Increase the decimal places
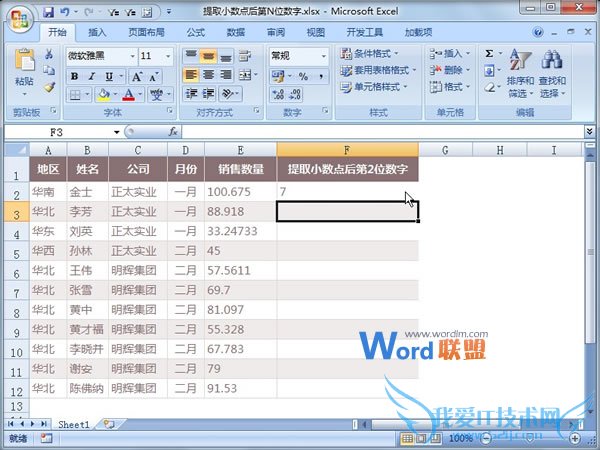The width and height of the screenshot is (600, 450). point(278,95)
